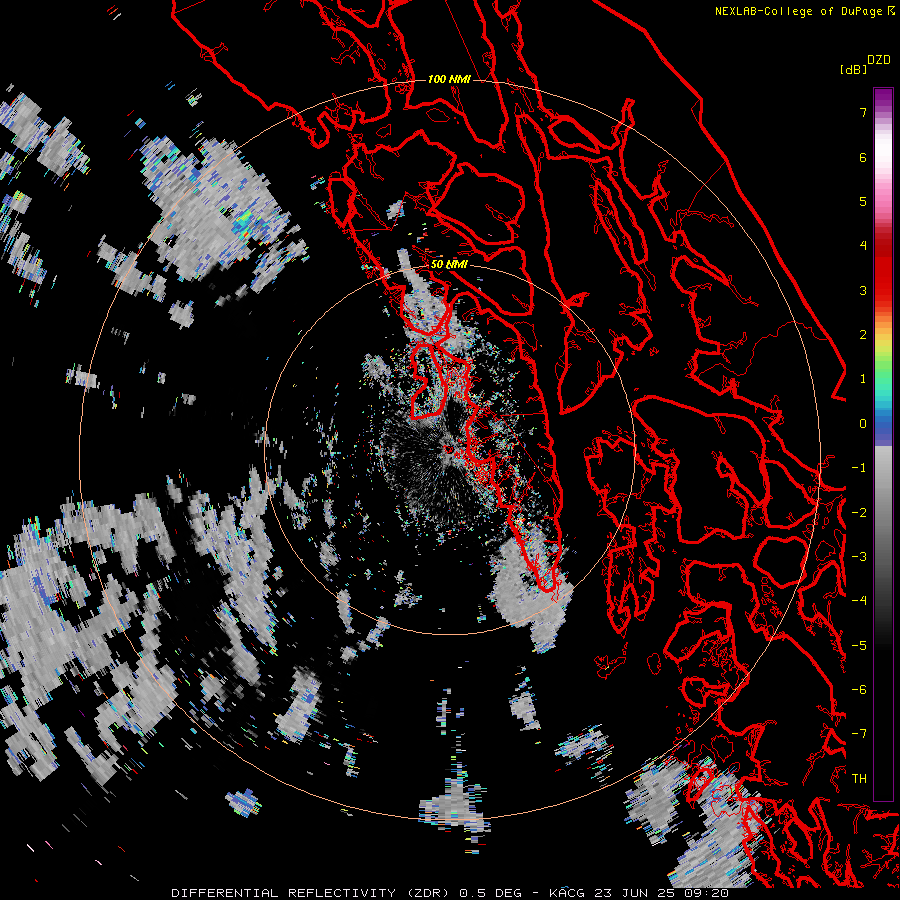
Task: Click the -6 dB tick label
Action: pos(859,690)
